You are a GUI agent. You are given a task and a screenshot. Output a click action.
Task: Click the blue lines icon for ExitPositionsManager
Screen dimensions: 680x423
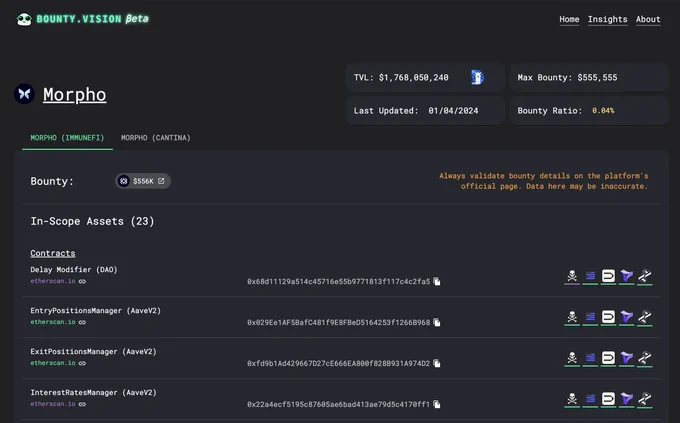(590, 358)
